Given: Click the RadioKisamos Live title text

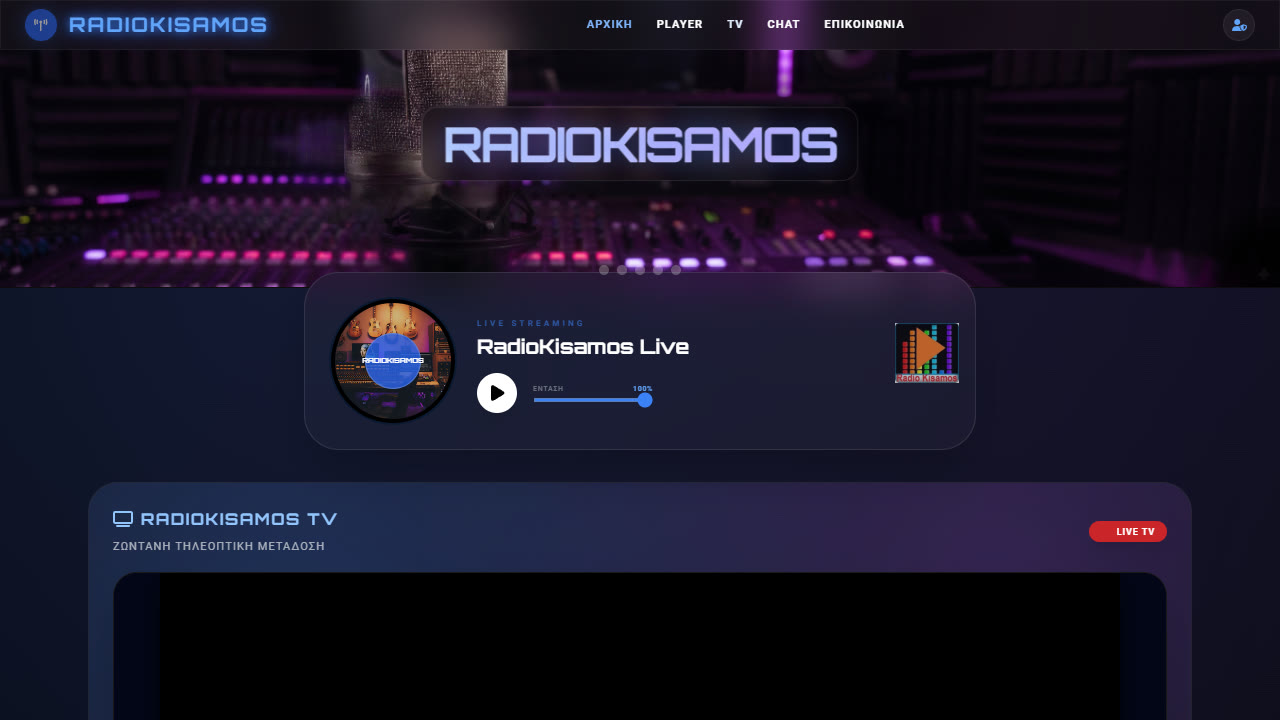Looking at the screenshot, I should [583, 347].
